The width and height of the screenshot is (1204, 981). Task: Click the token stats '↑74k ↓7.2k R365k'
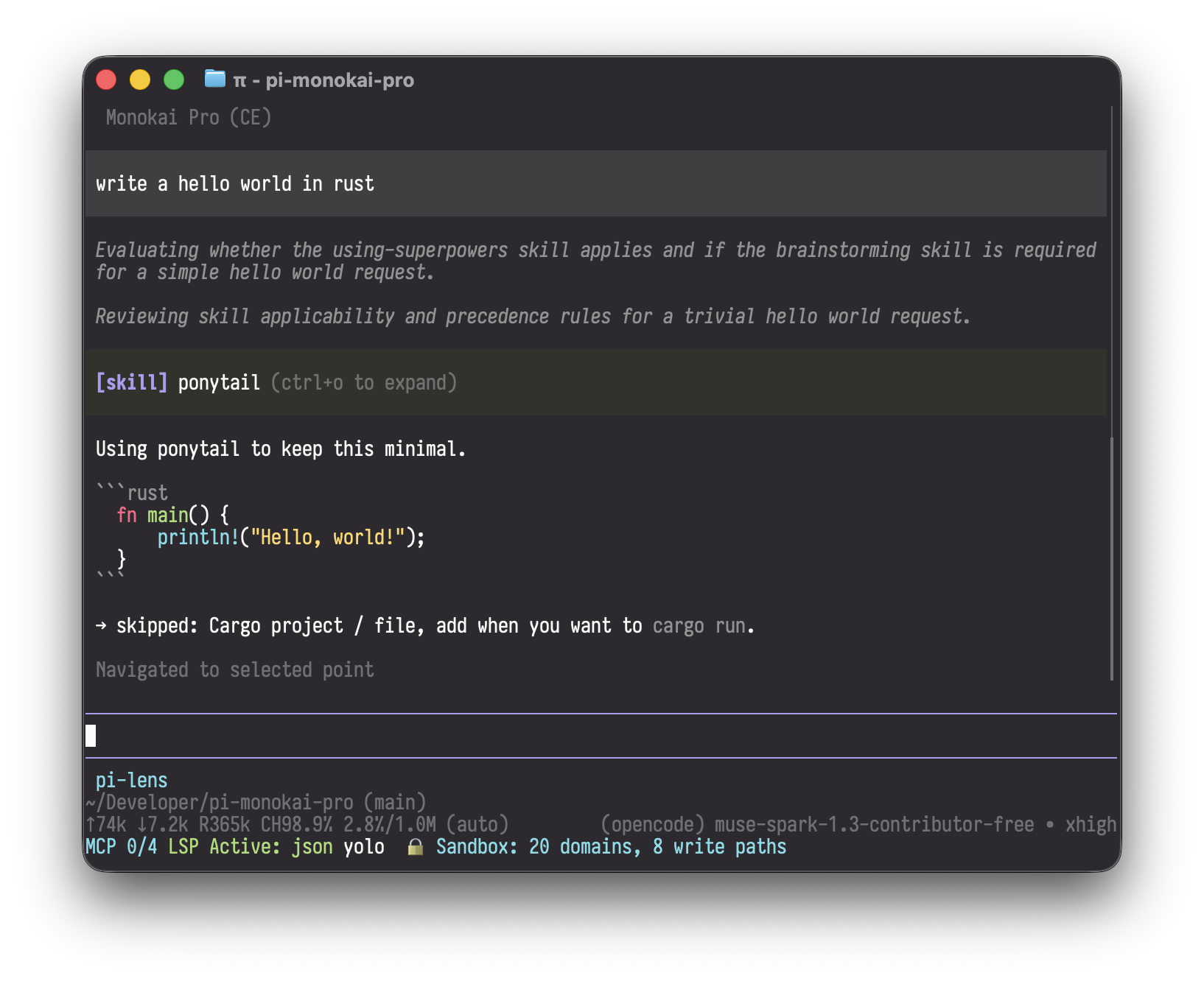click(168, 824)
